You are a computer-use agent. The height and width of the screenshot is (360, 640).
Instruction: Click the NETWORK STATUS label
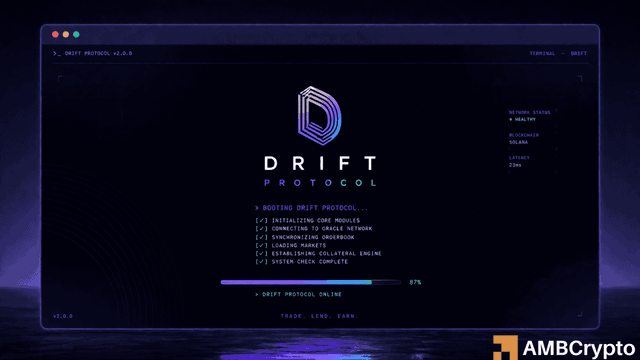coord(529,112)
